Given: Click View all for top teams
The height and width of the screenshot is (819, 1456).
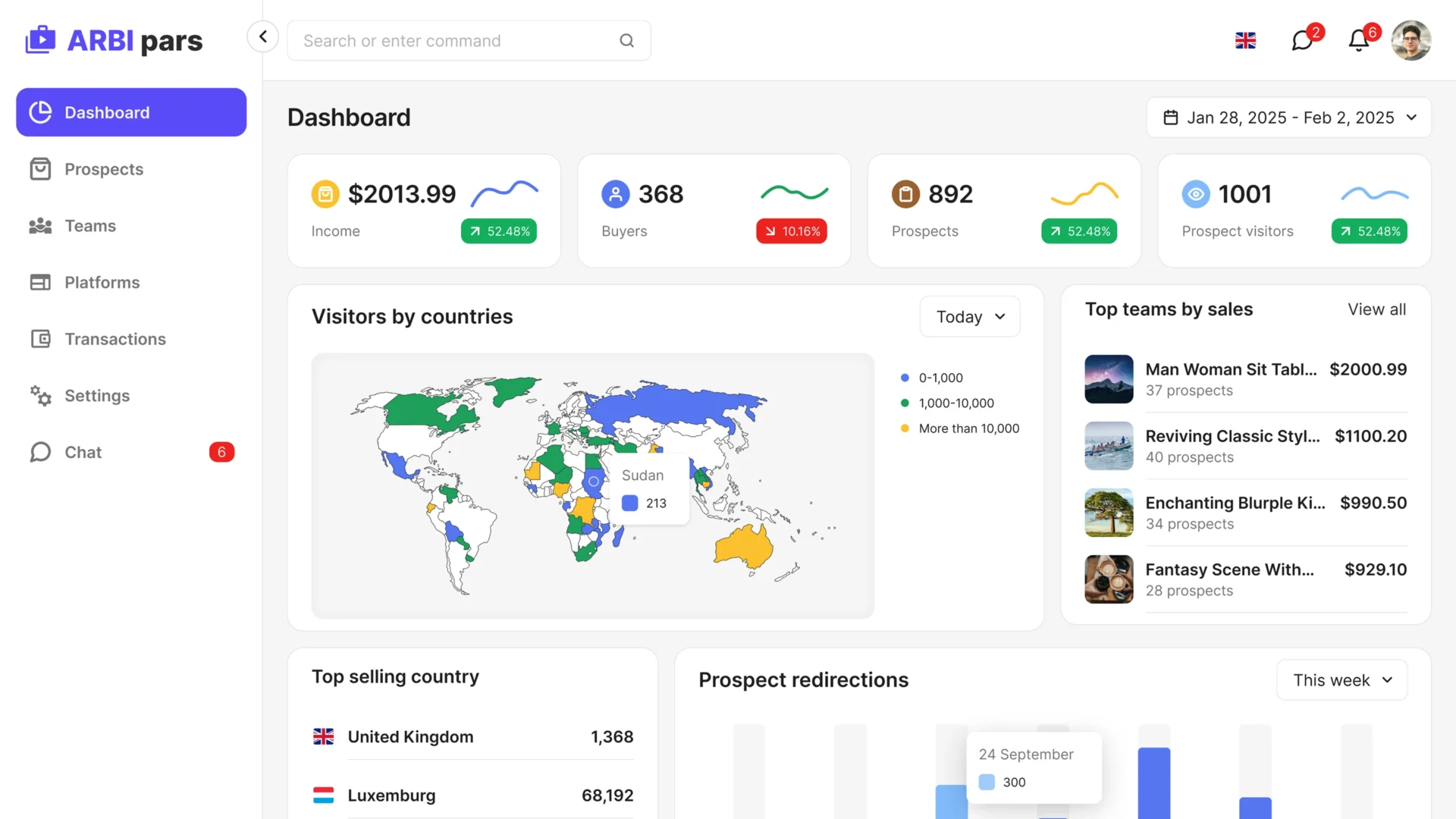Looking at the screenshot, I should click(x=1376, y=309).
